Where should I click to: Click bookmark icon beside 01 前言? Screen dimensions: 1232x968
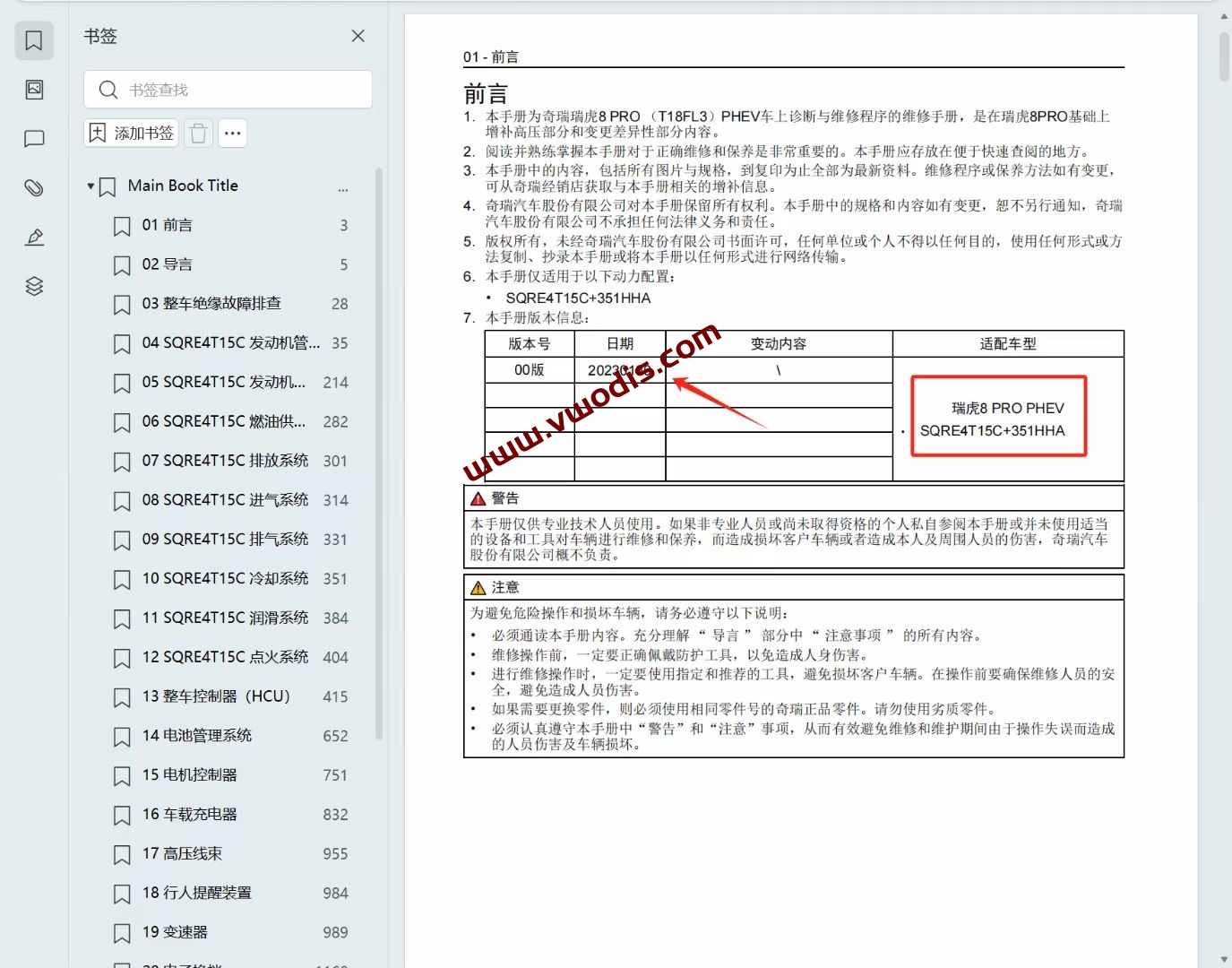[x=122, y=227]
